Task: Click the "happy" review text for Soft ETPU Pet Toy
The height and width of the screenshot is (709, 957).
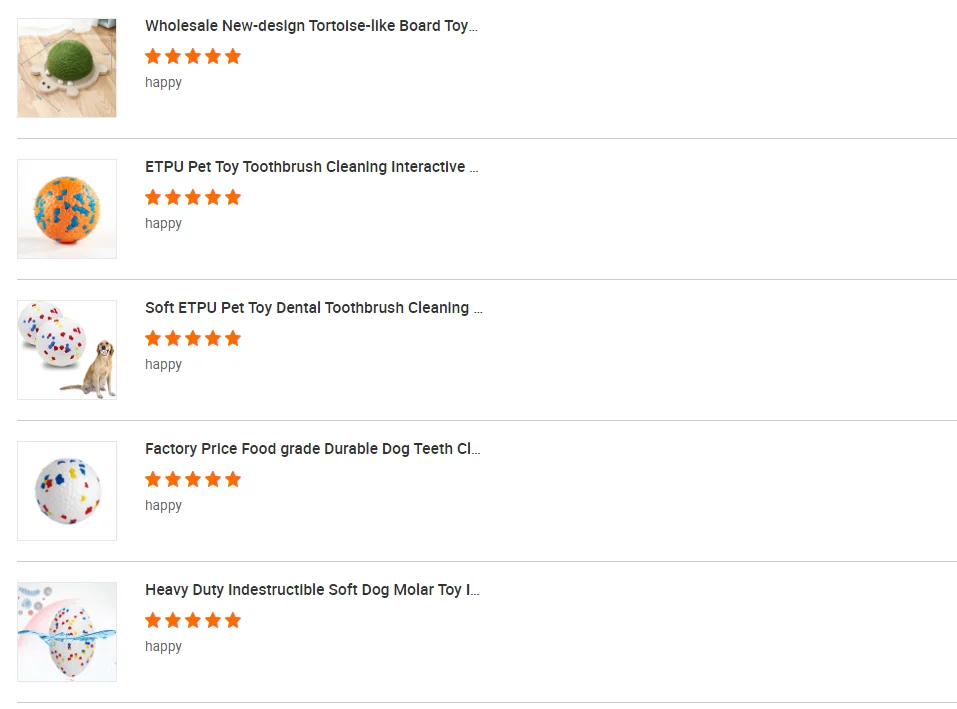Action: pos(163,365)
